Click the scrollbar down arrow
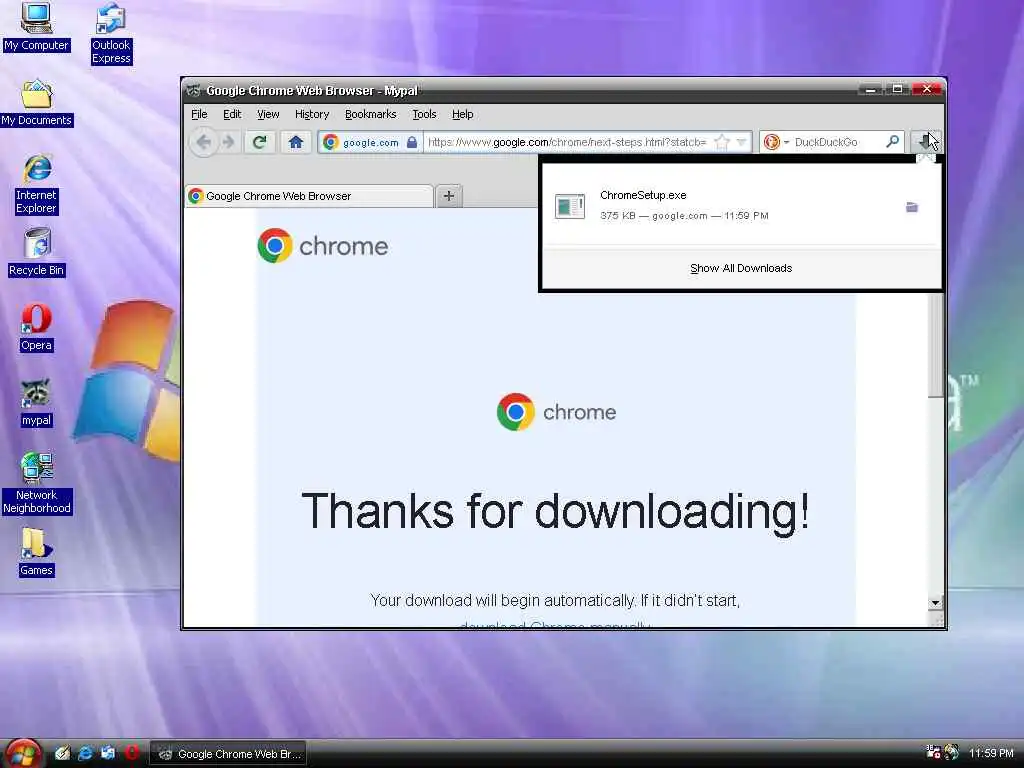Screen dimensions: 1024x768 [x=935, y=602]
